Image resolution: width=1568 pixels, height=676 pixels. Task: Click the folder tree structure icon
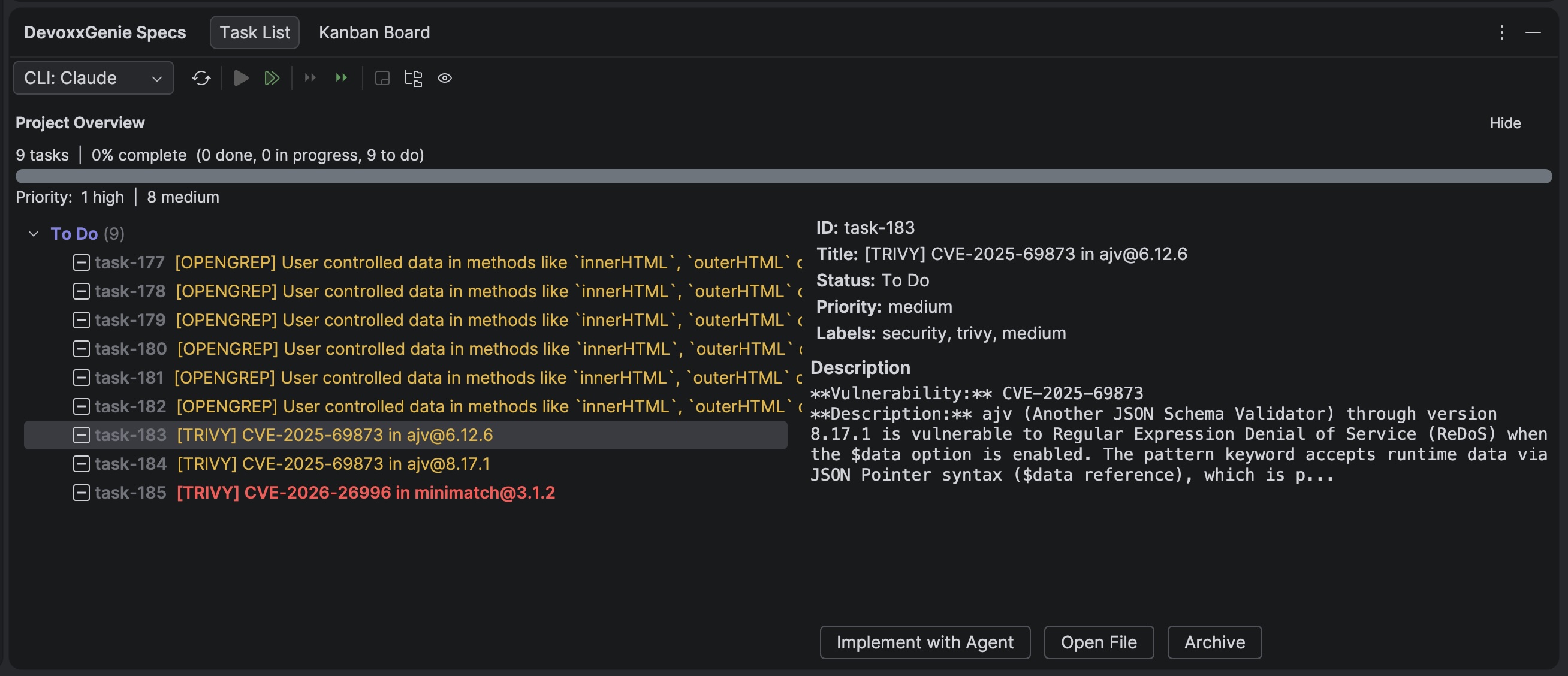coord(414,78)
